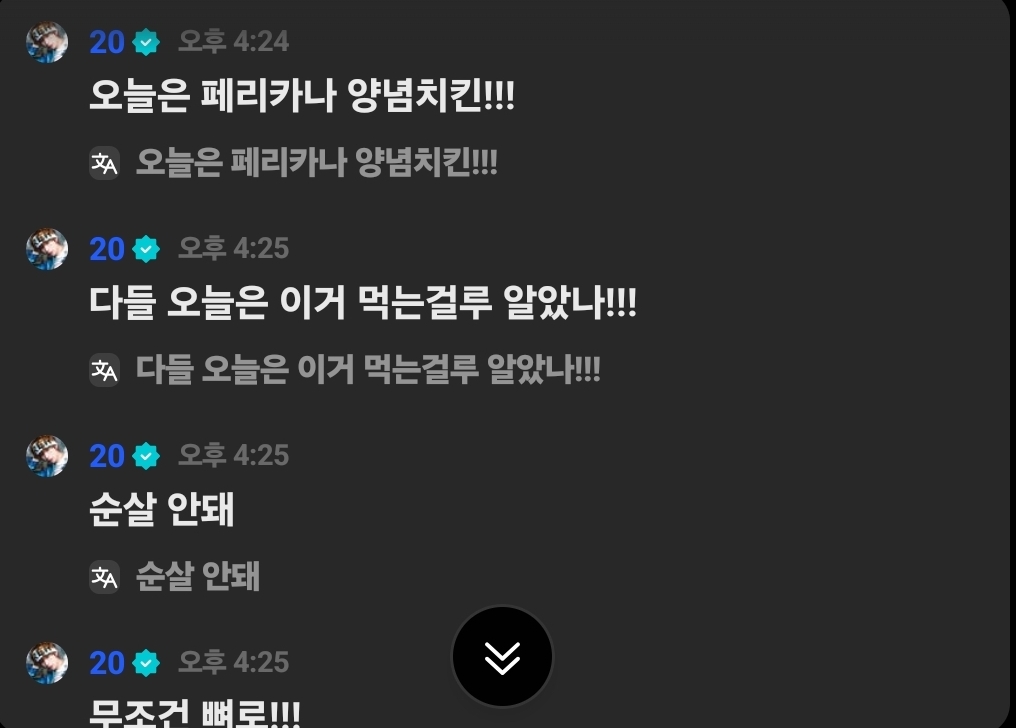The image size is (1016, 728).
Task: Tap translate icon under 먹는걸루 알았나 message
Action: click(104, 370)
